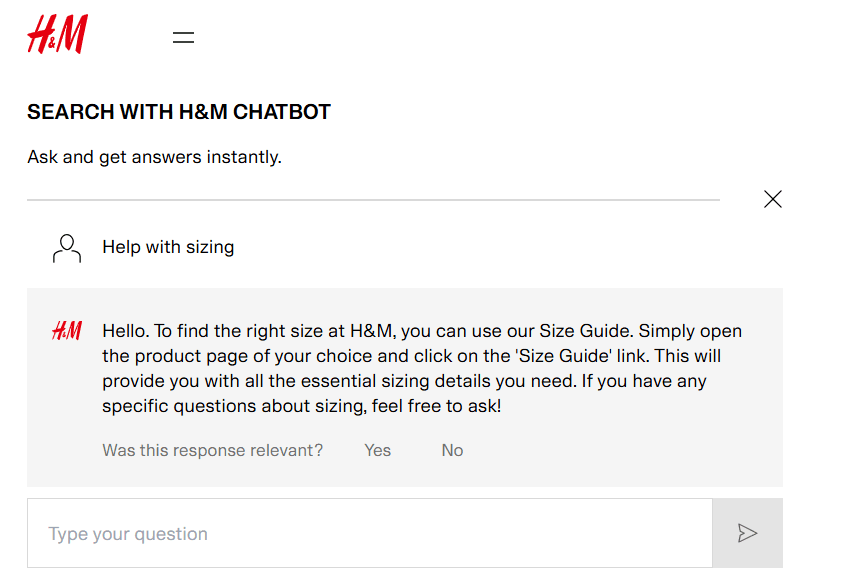This screenshot has width=868, height=577.
Task: Click Yes to rate the response relevant
Action: [377, 450]
